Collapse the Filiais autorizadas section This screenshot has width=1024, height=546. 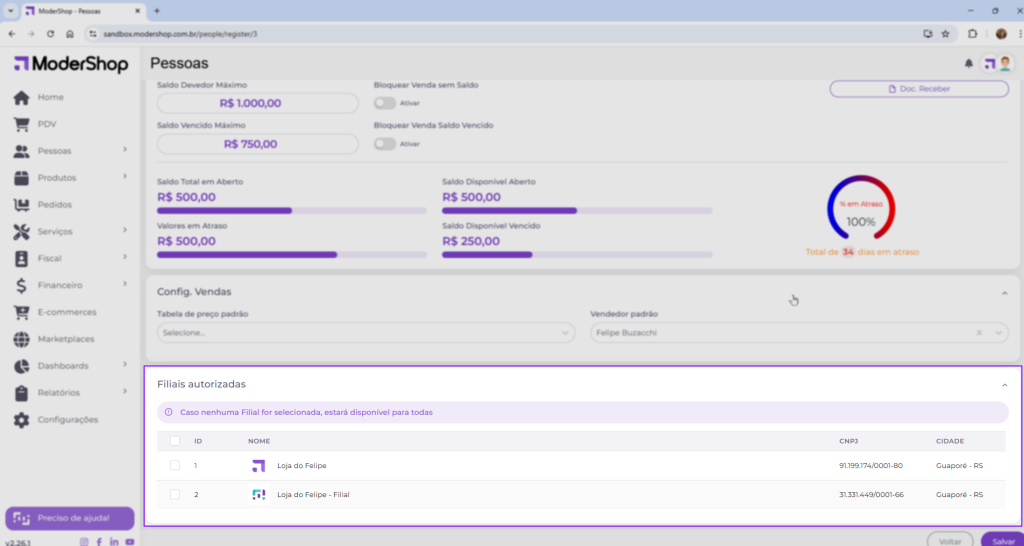coord(1004,385)
